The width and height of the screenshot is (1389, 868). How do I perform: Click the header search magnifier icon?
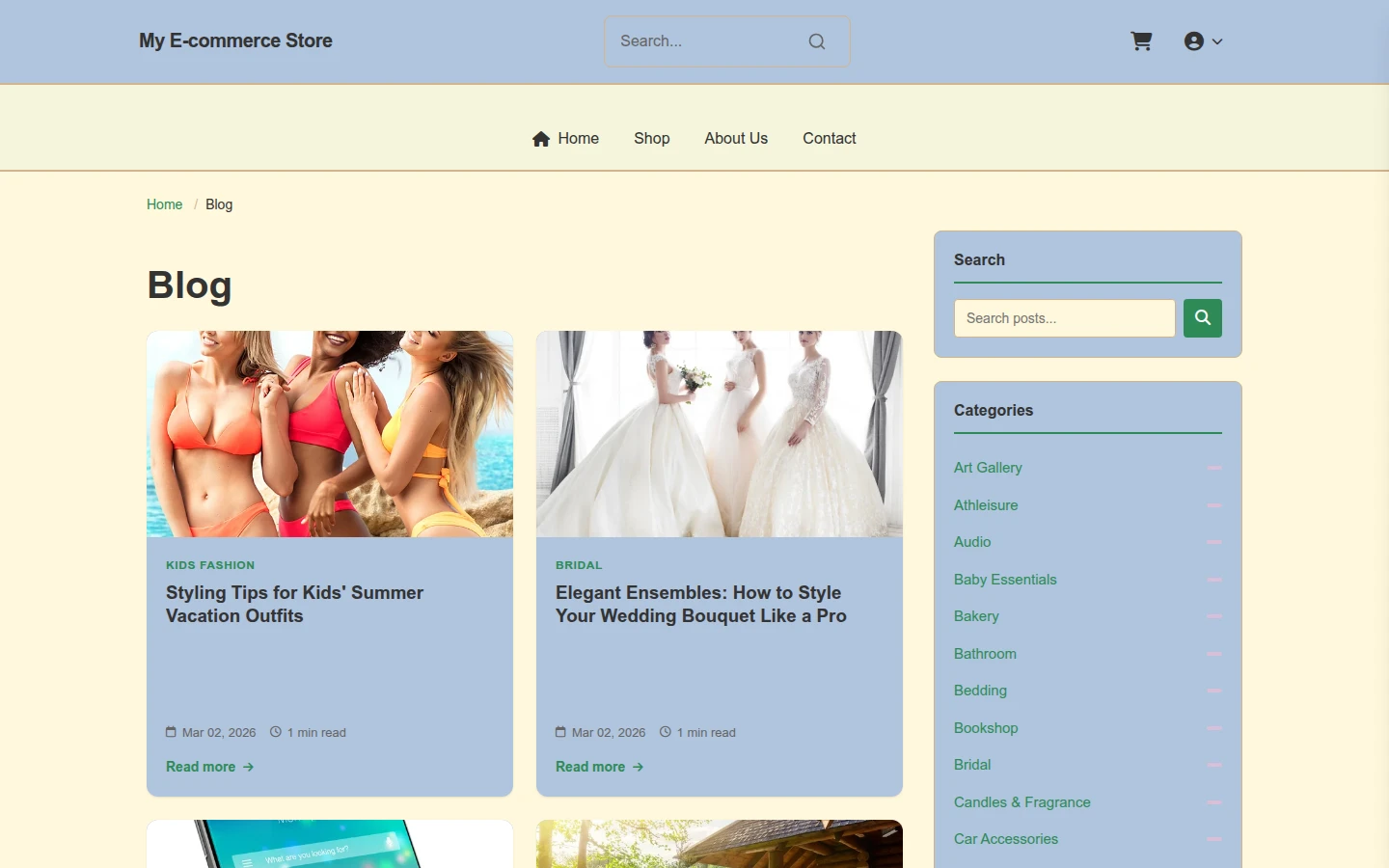(x=817, y=41)
